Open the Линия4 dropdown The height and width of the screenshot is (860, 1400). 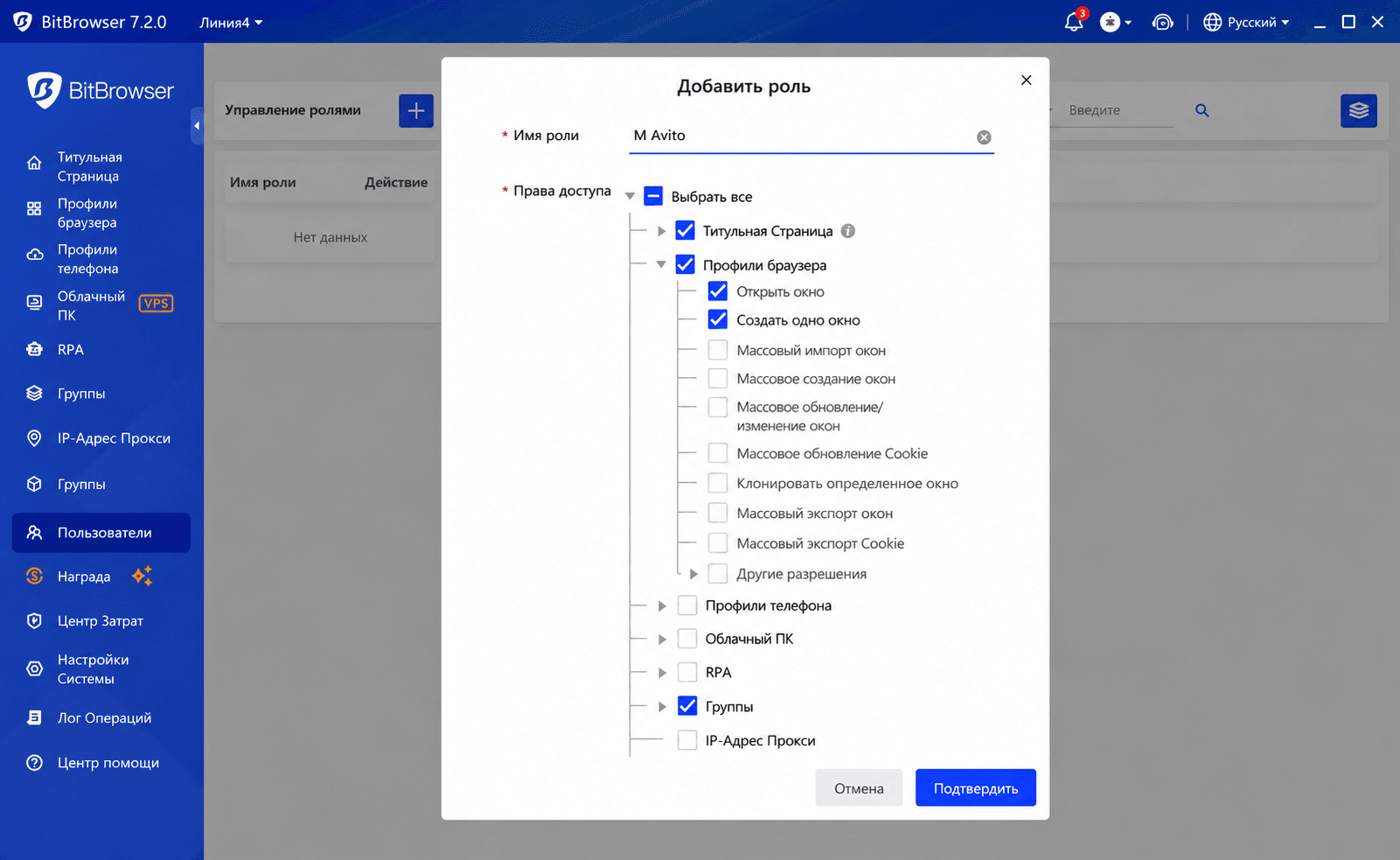point(231,23)
